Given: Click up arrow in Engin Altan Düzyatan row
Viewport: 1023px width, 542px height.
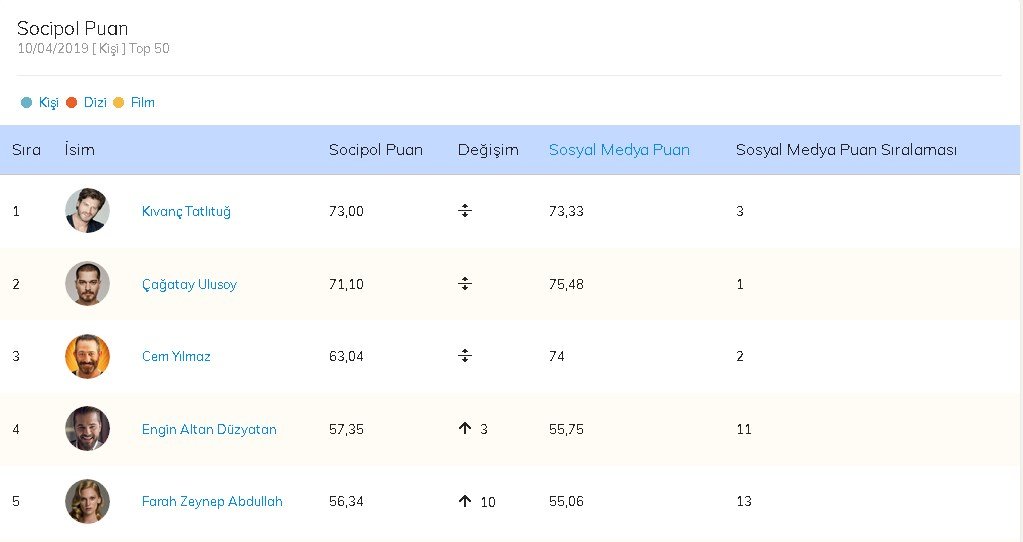Looking at the screenshot, I should pos(465,428).
